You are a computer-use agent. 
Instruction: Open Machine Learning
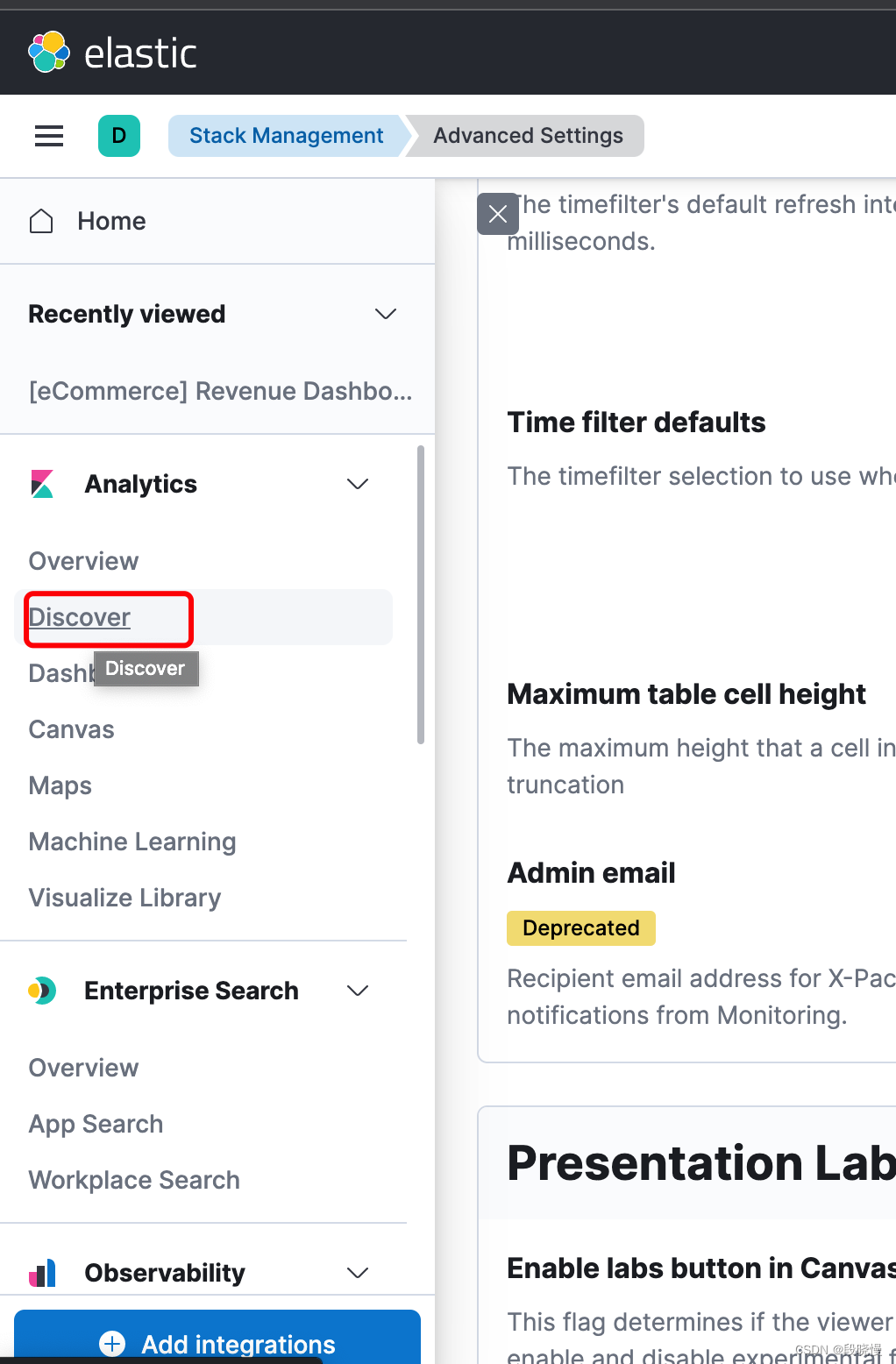pyautogui.click(x=132, y=842)
